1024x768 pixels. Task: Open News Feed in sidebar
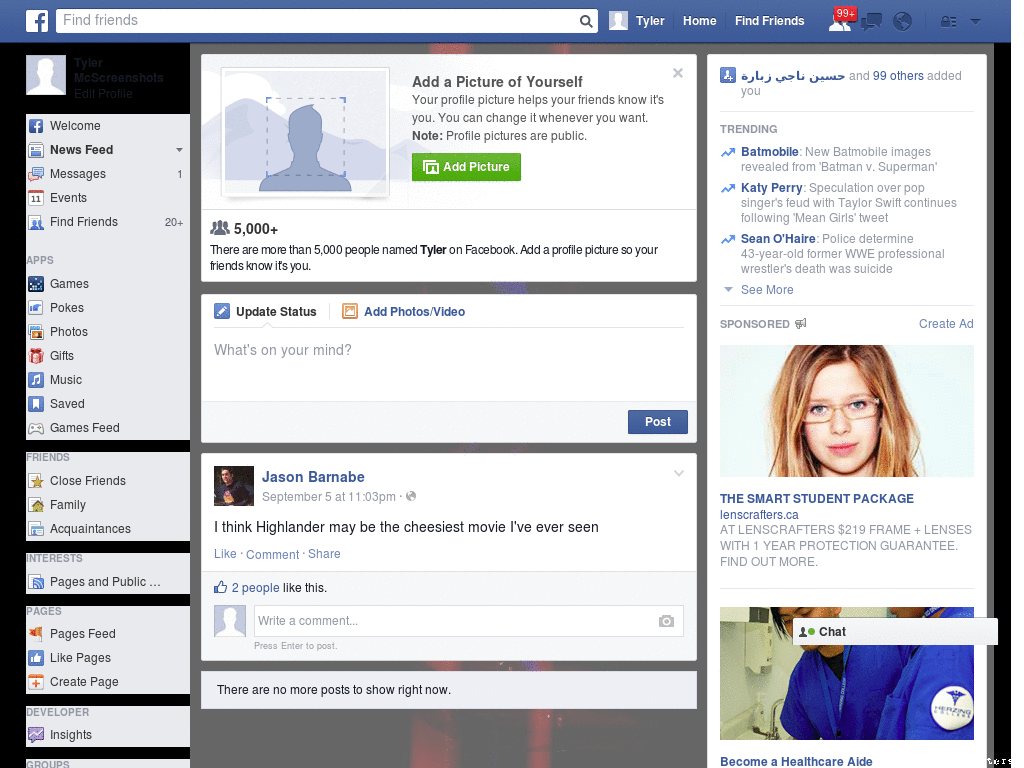coord(81,150)
